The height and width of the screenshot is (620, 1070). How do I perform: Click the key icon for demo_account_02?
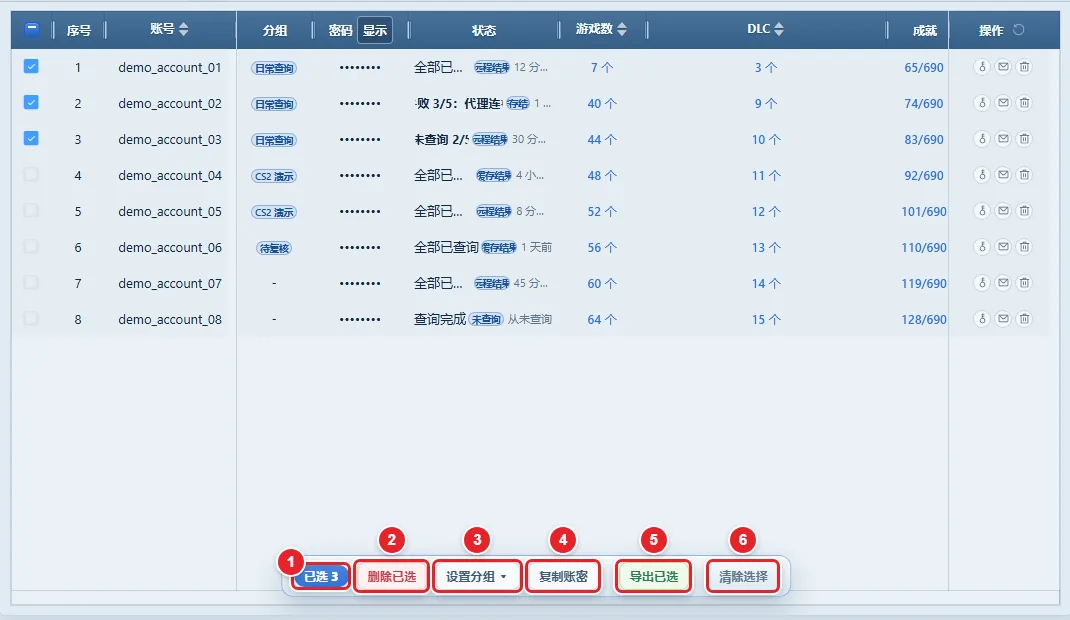click(982, 103)
